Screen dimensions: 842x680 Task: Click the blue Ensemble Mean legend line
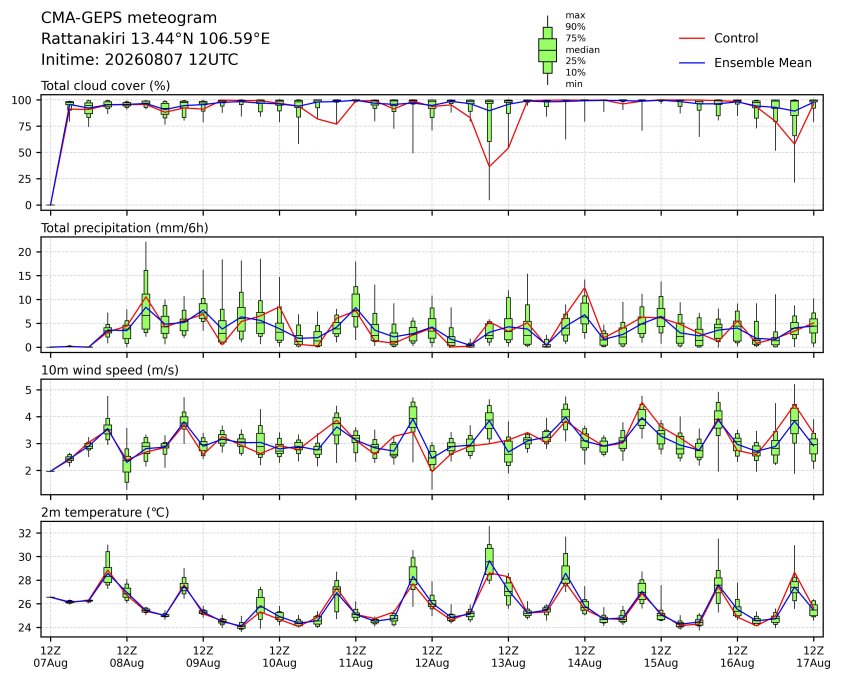[692, 63]
